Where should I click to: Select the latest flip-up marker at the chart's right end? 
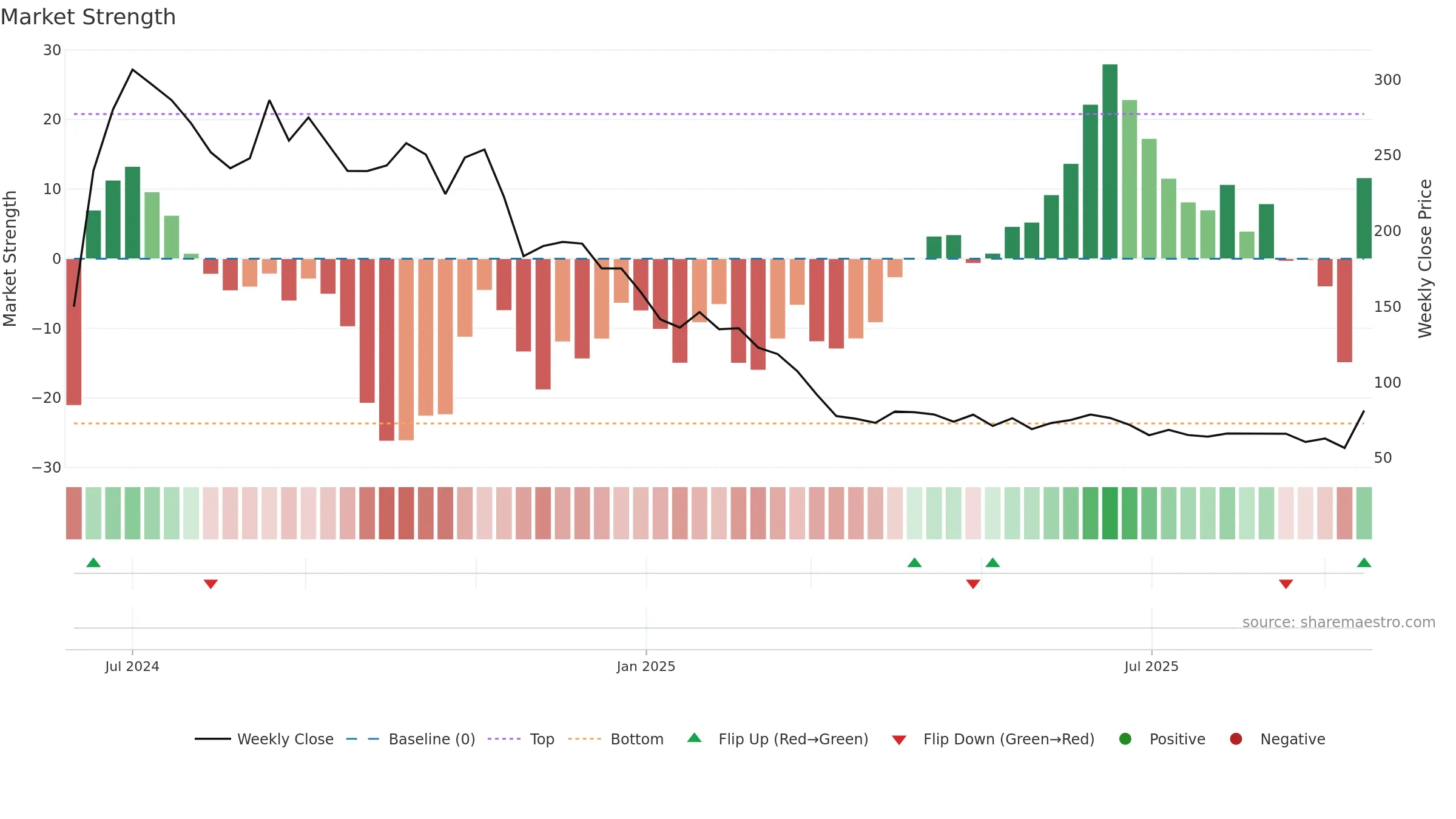1364,562
